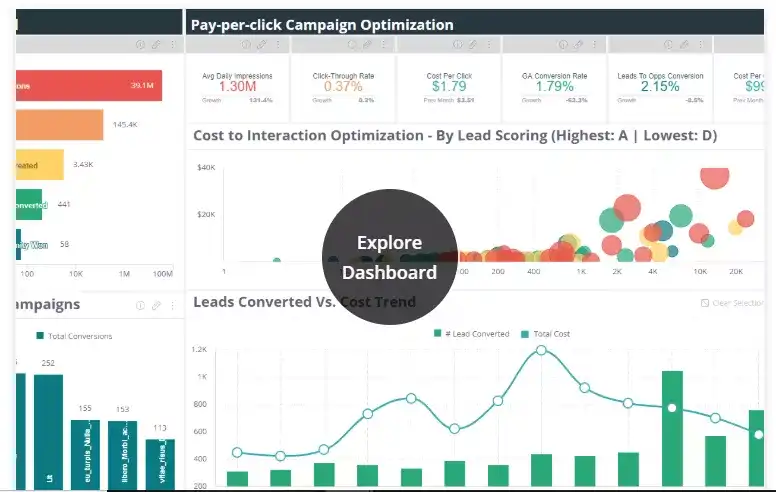This screenshot has width=776, height=492.
Task: Edit the Click-Through Rate widget
Action: [367, 45]
